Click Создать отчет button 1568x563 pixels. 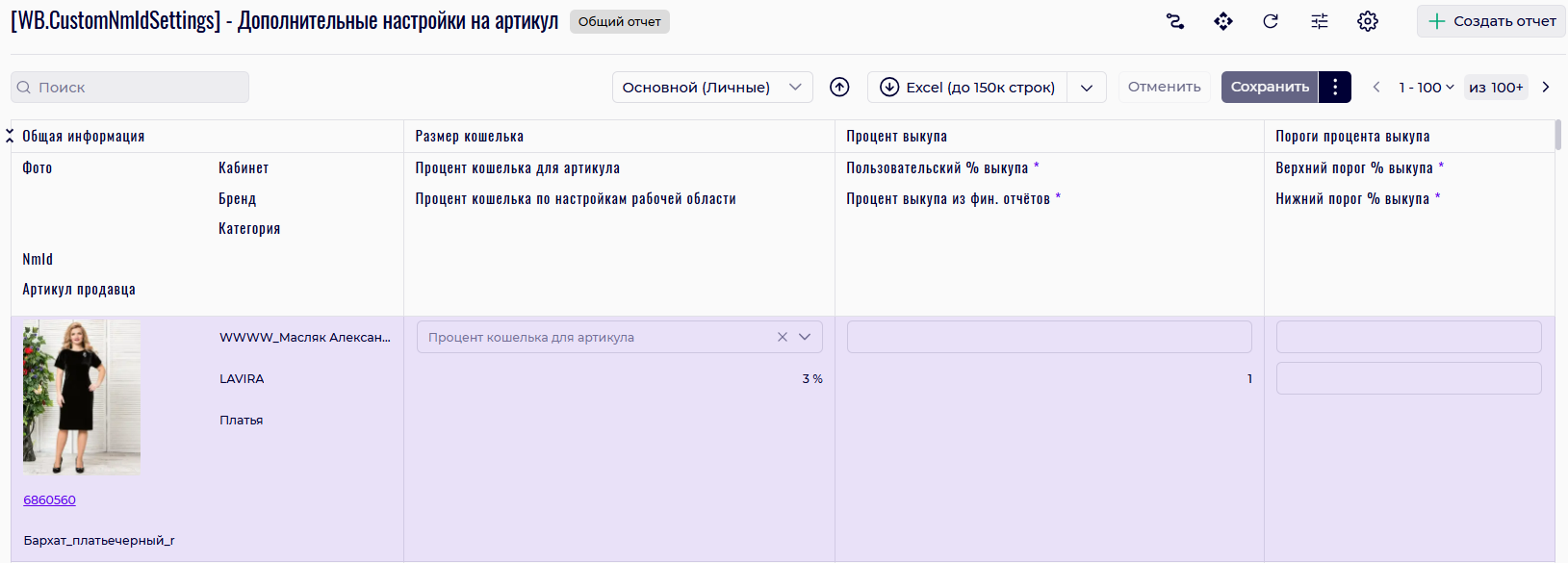click(1491, 21)
